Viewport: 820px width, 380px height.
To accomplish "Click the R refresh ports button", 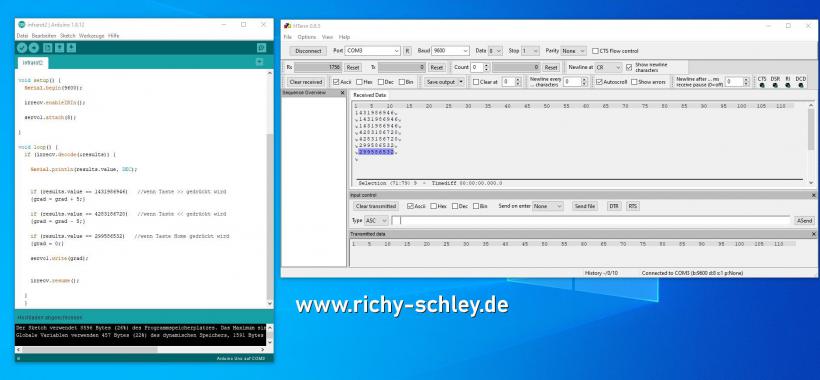I will click(407, 51).
